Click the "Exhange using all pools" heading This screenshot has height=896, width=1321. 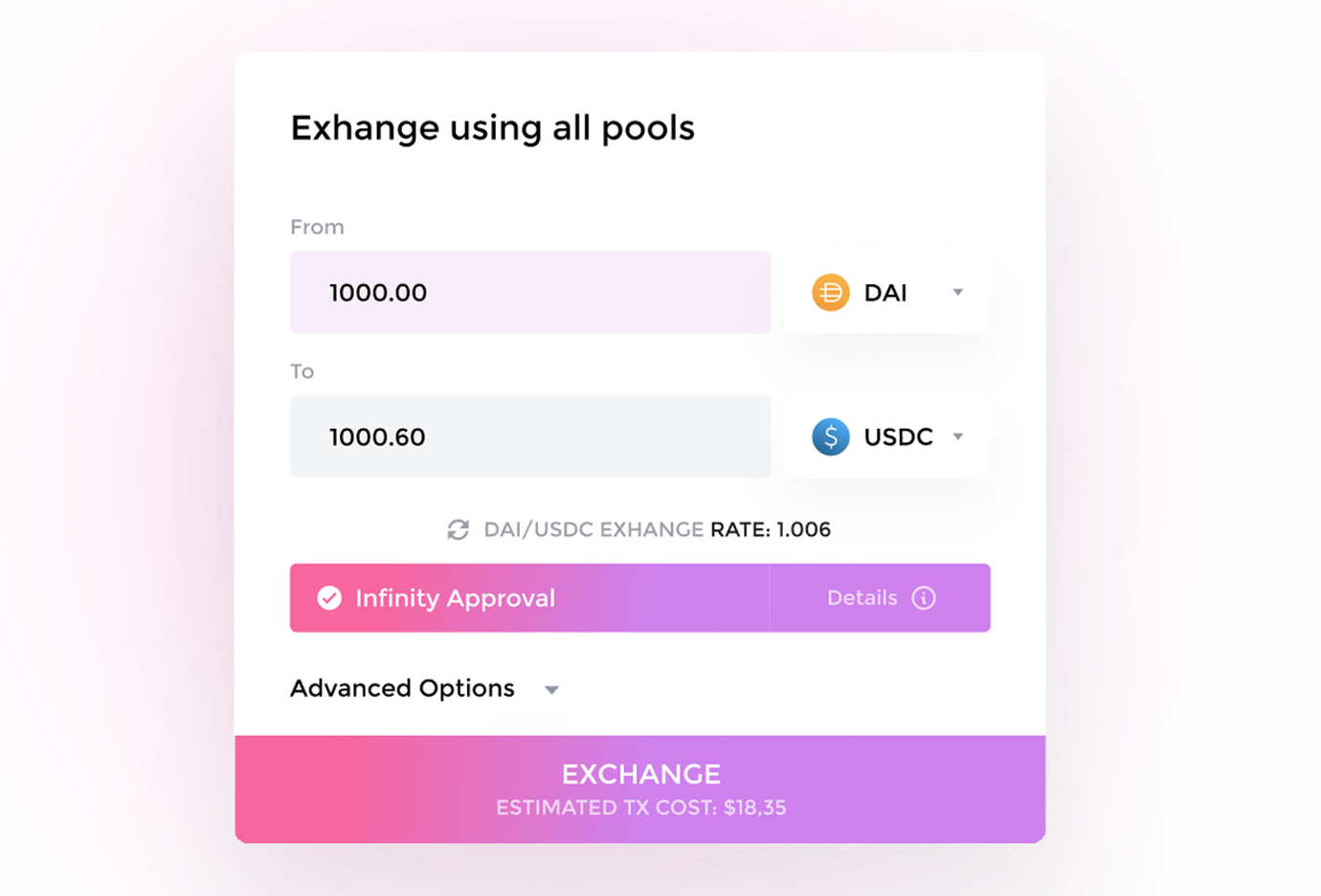[x=492, y=128]
